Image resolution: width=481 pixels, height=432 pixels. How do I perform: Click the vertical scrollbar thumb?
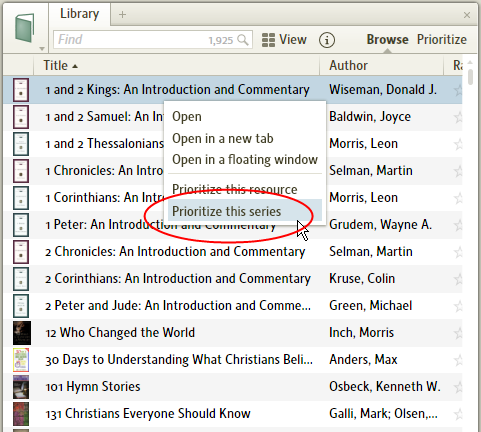click(x=470, y=77)
